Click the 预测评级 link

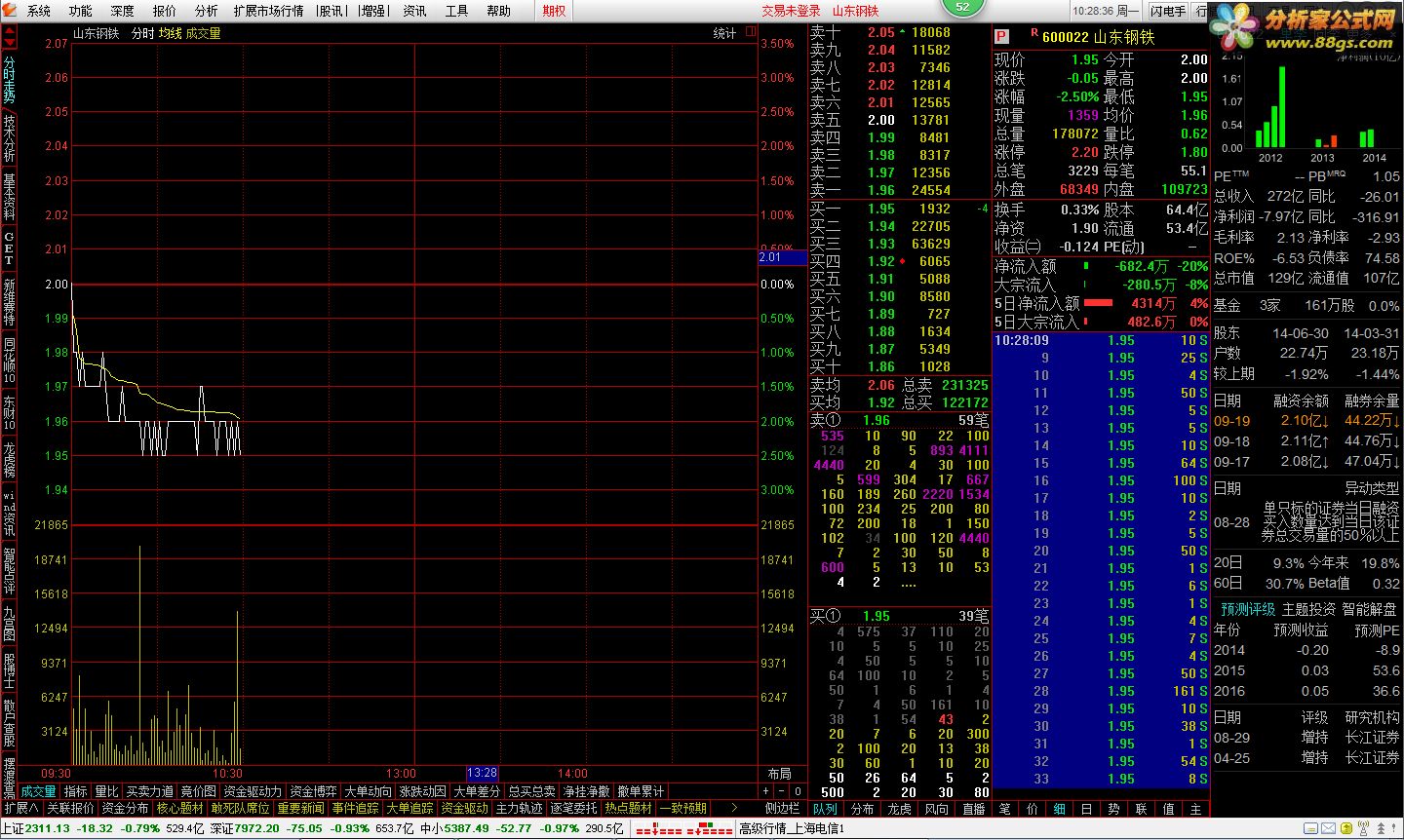pos(1248,609)
